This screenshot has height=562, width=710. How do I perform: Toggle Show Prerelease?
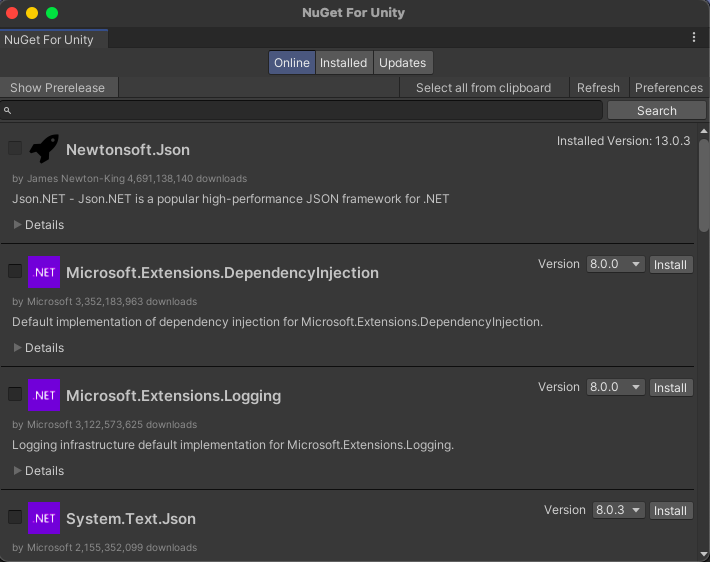(x=58, y=87)
